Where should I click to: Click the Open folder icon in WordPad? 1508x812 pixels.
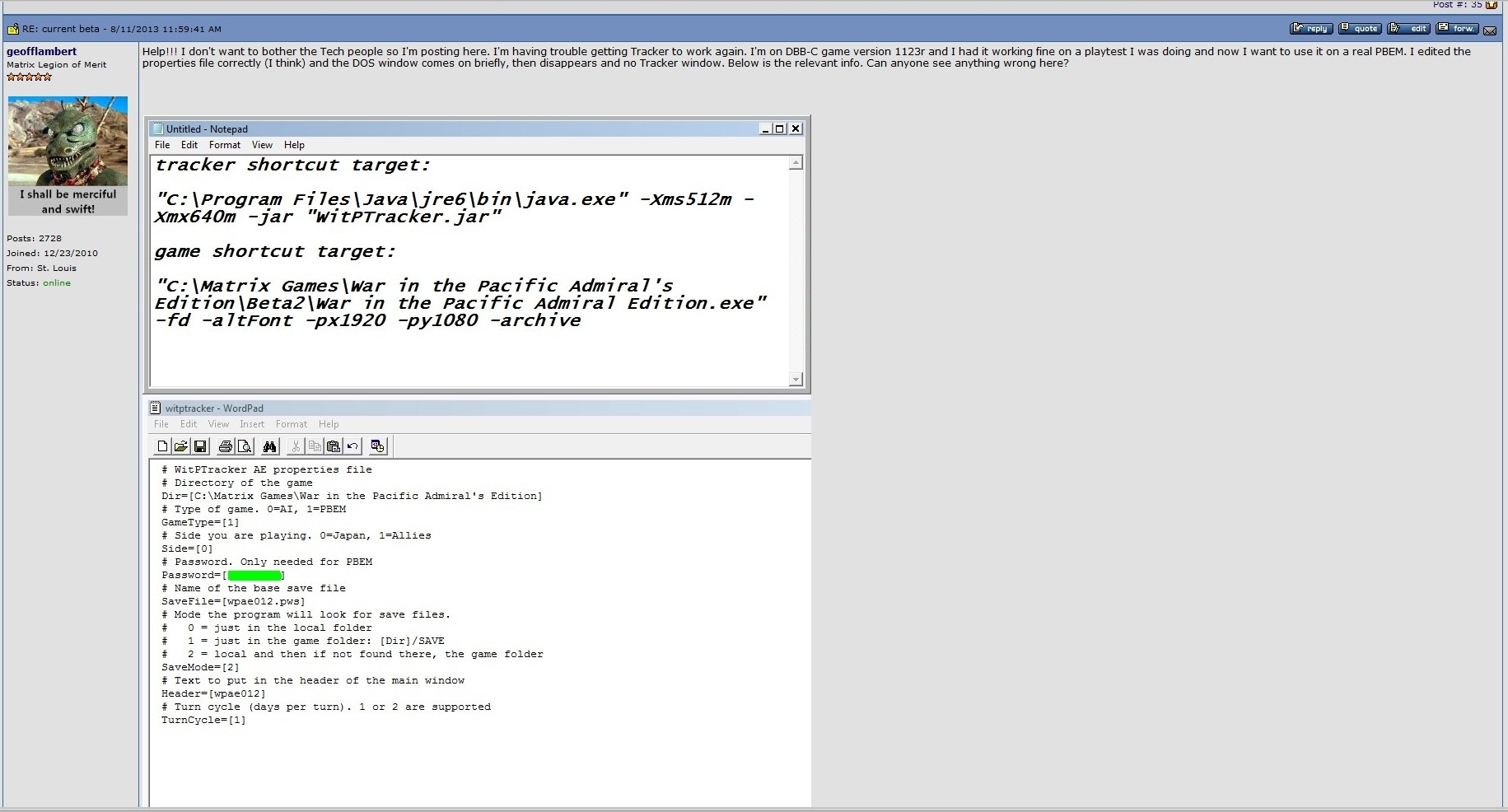(x=181, y=446)
